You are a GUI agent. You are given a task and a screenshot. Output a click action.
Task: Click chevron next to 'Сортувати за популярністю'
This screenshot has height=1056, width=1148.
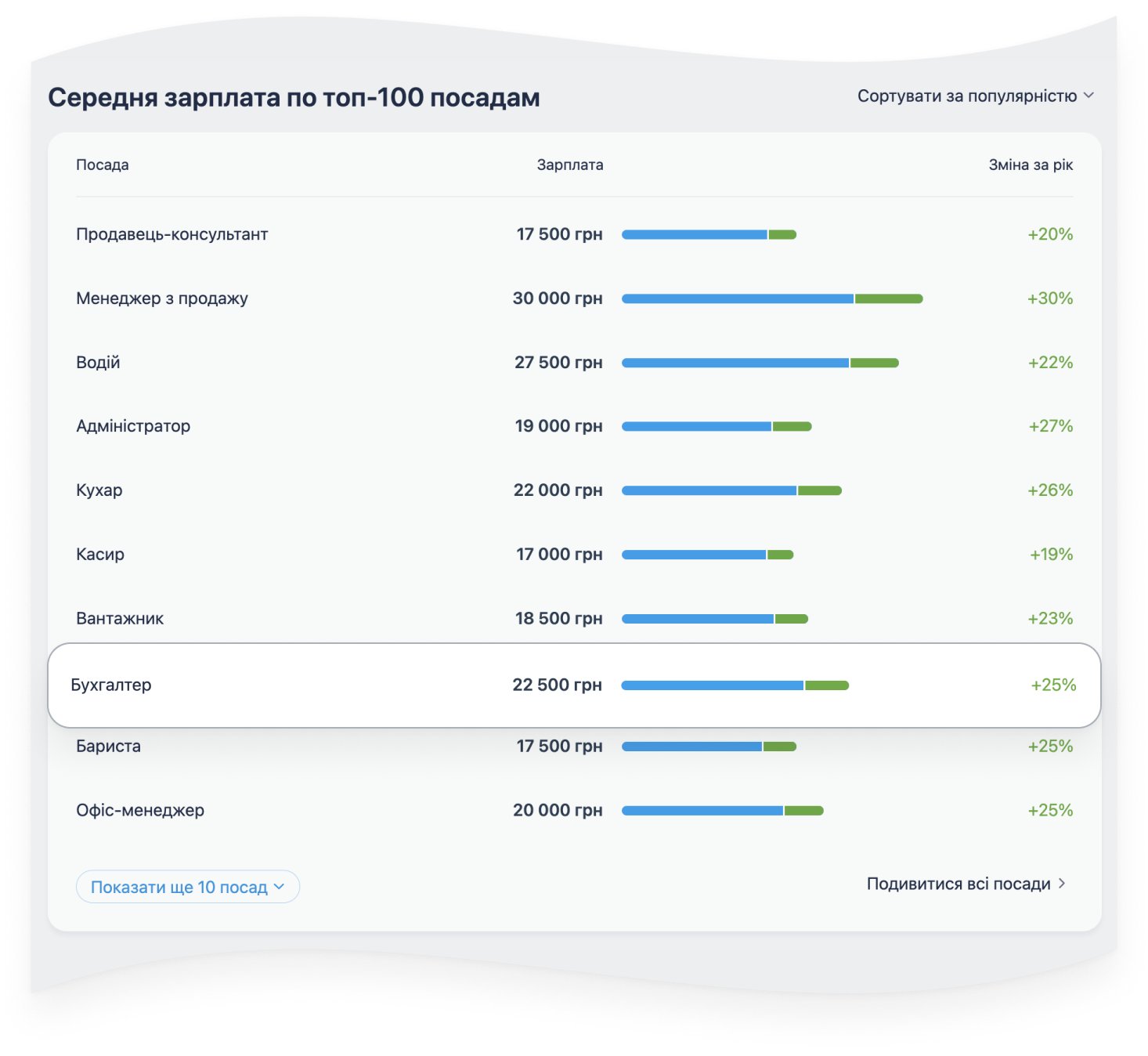tap(1088, 96)
